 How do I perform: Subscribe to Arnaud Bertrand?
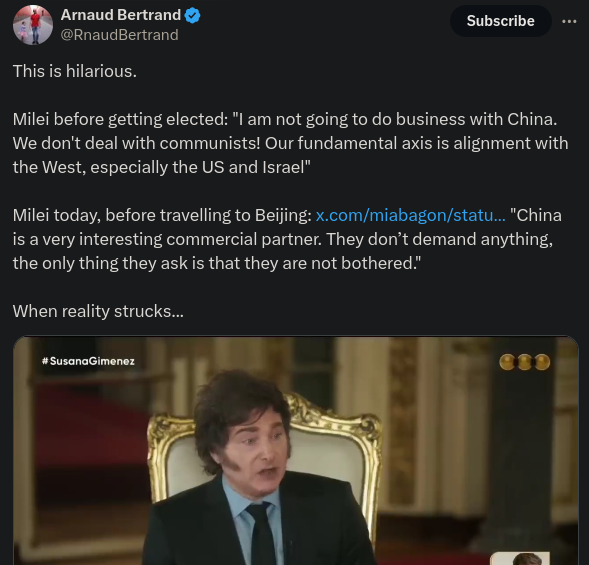(x=500, y=21)
